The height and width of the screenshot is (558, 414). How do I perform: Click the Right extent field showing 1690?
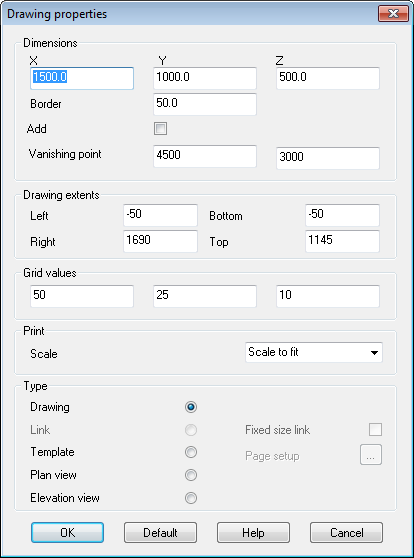click(x=160, y=241)
